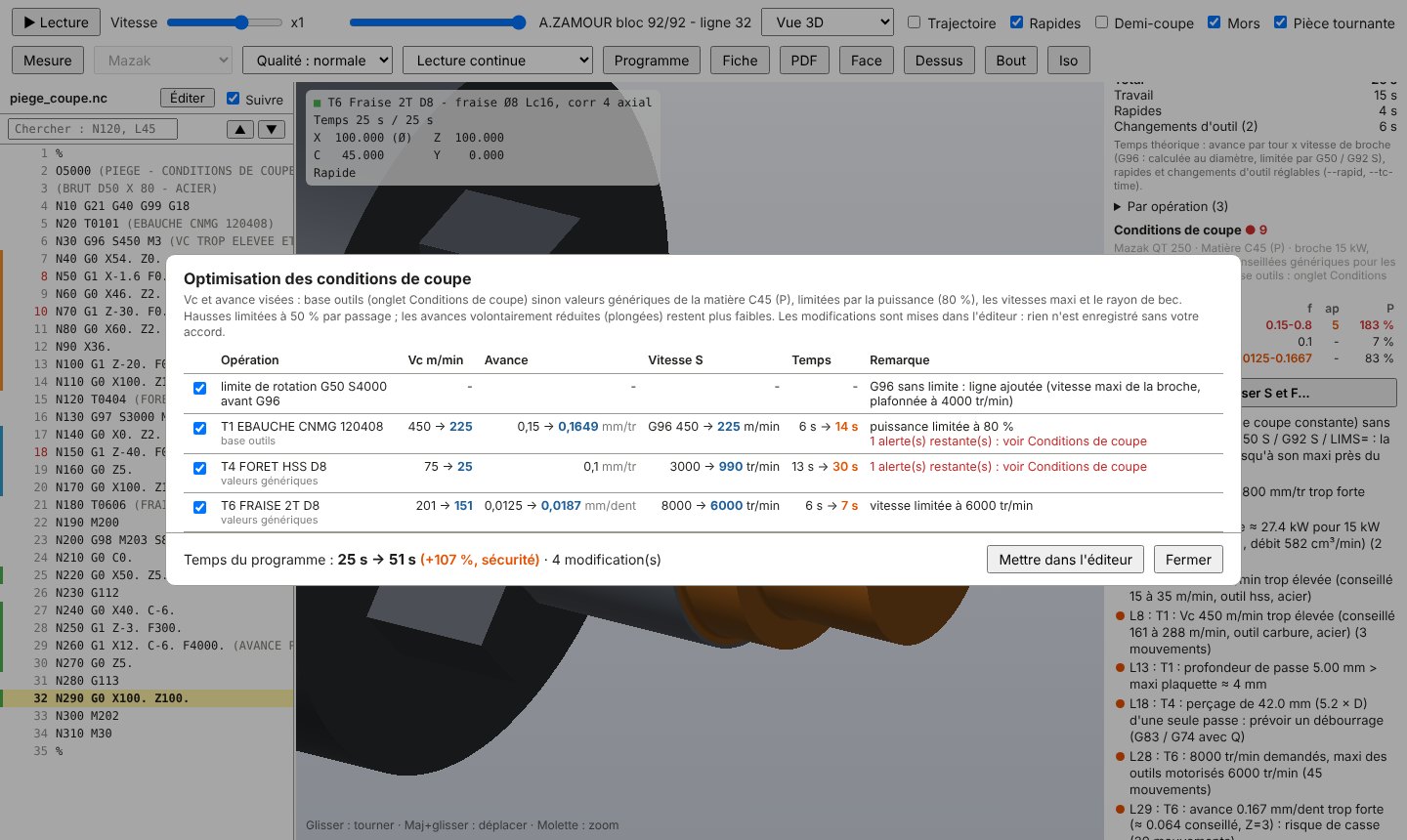
Task: Uncheck the Rapides checkbox
Action: [1016, 21]
